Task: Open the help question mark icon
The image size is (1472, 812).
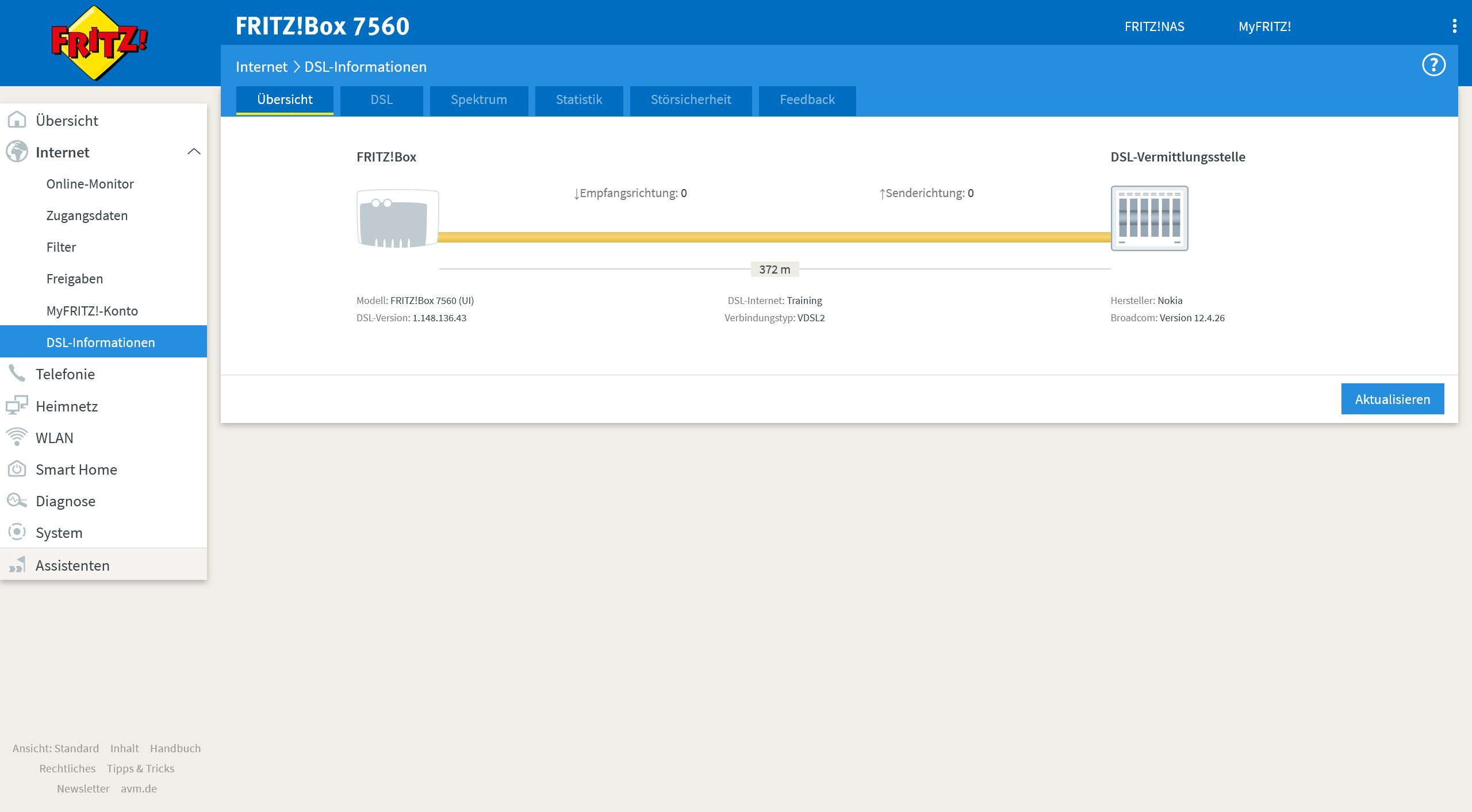Action: (x=1433, y=65)
